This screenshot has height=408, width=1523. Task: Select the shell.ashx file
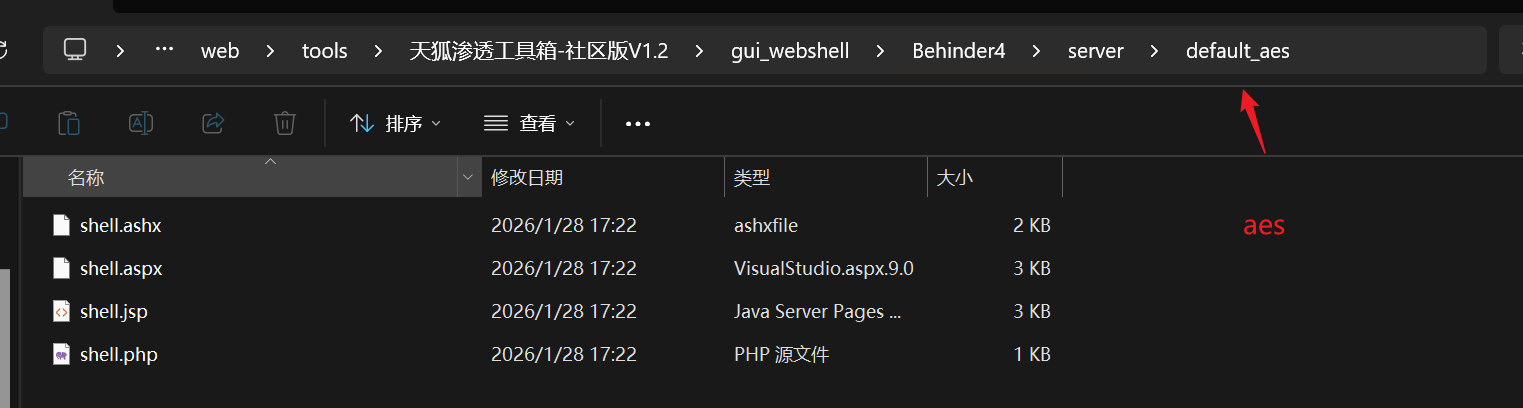tap(121, 226)
